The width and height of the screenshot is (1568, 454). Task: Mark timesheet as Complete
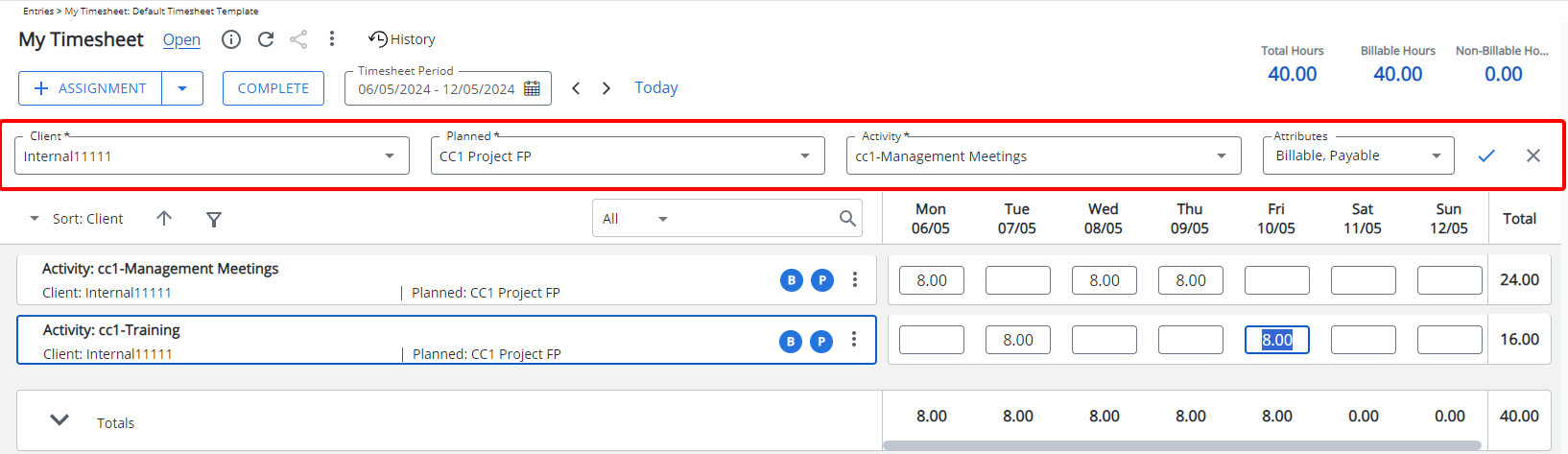(x=273, y=88)
